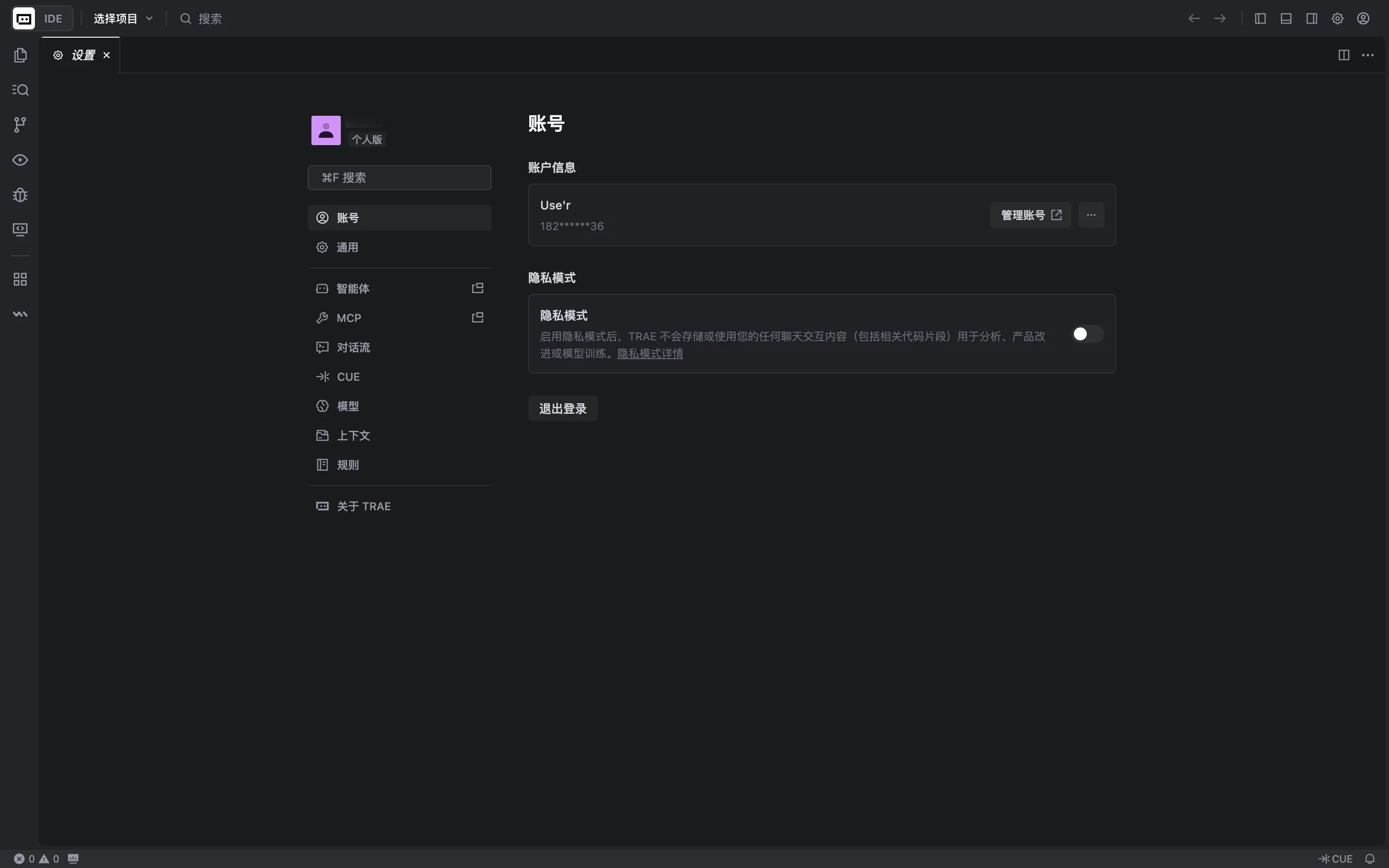The width and height of the screenshot is (1389, 868).
Task: Open the Debug bug icon in sidebar
Action: (x=20, y=195)
